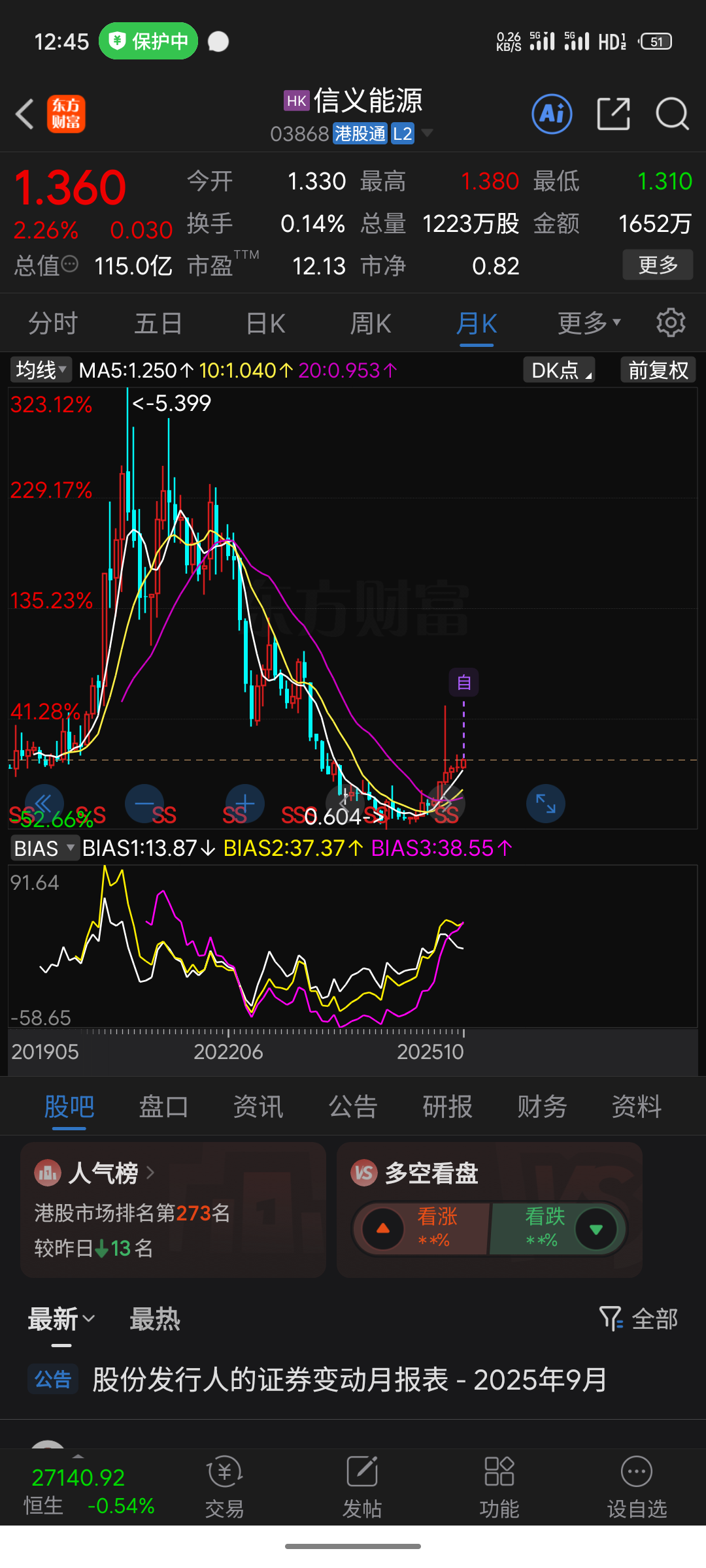Tap the 更多 quote details button
This screenshot has height=1568, width=706.
click(657, 265)
